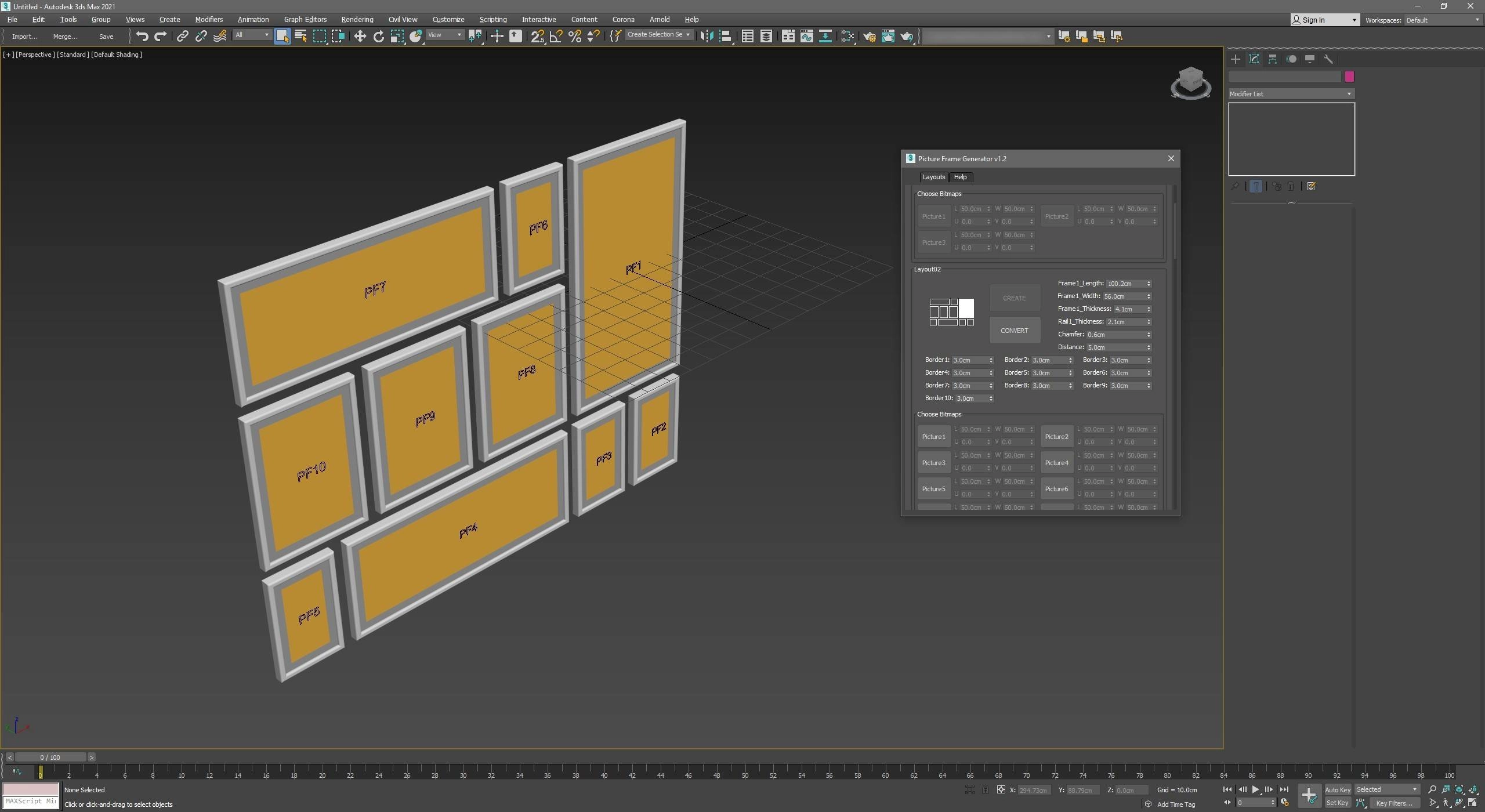
Task: Click the Picture5 bitmap button
Action: [933, 489]
